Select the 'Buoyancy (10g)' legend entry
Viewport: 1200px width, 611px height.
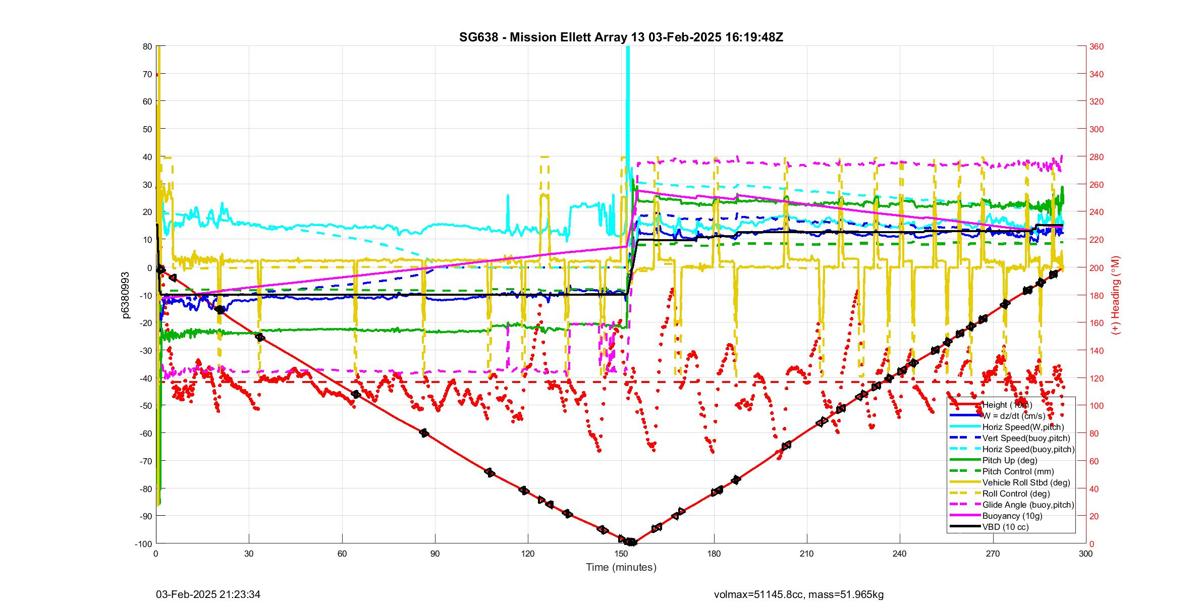click(x=1011, y=517)
